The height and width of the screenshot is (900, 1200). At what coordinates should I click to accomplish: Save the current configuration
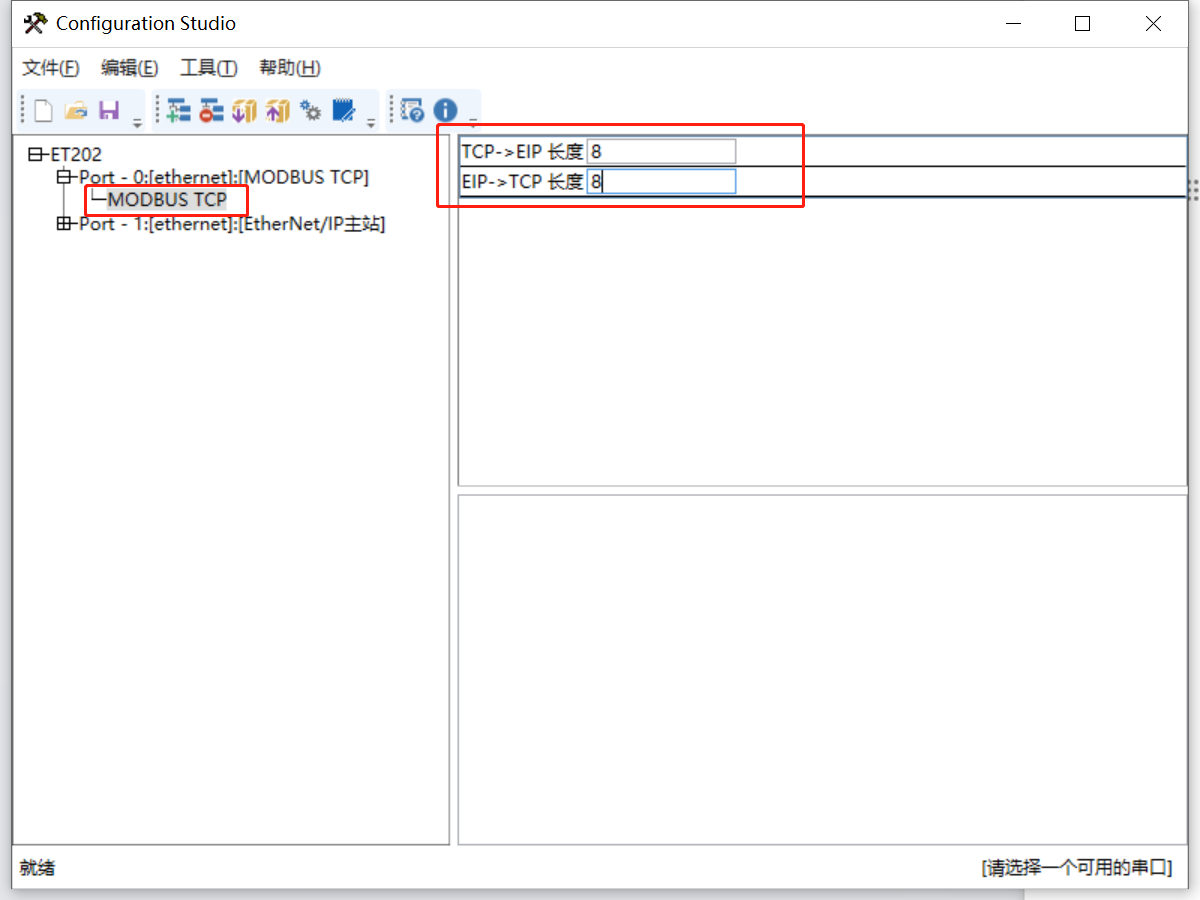(108, 111)
